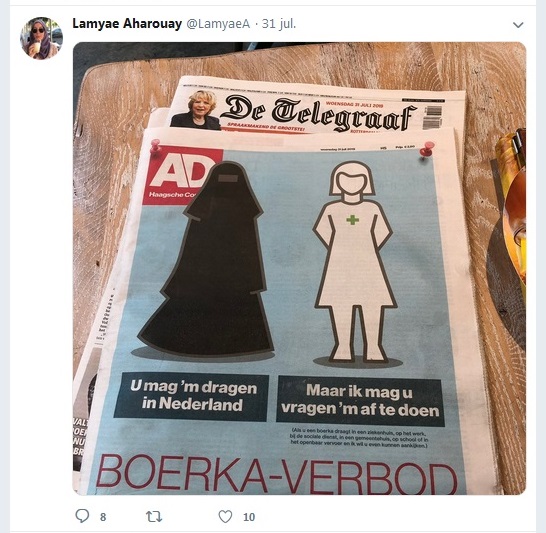The width and height of the screenshot is (546, 533).
Task: Click the right red pushpin on the AD page
Action: 427,150
